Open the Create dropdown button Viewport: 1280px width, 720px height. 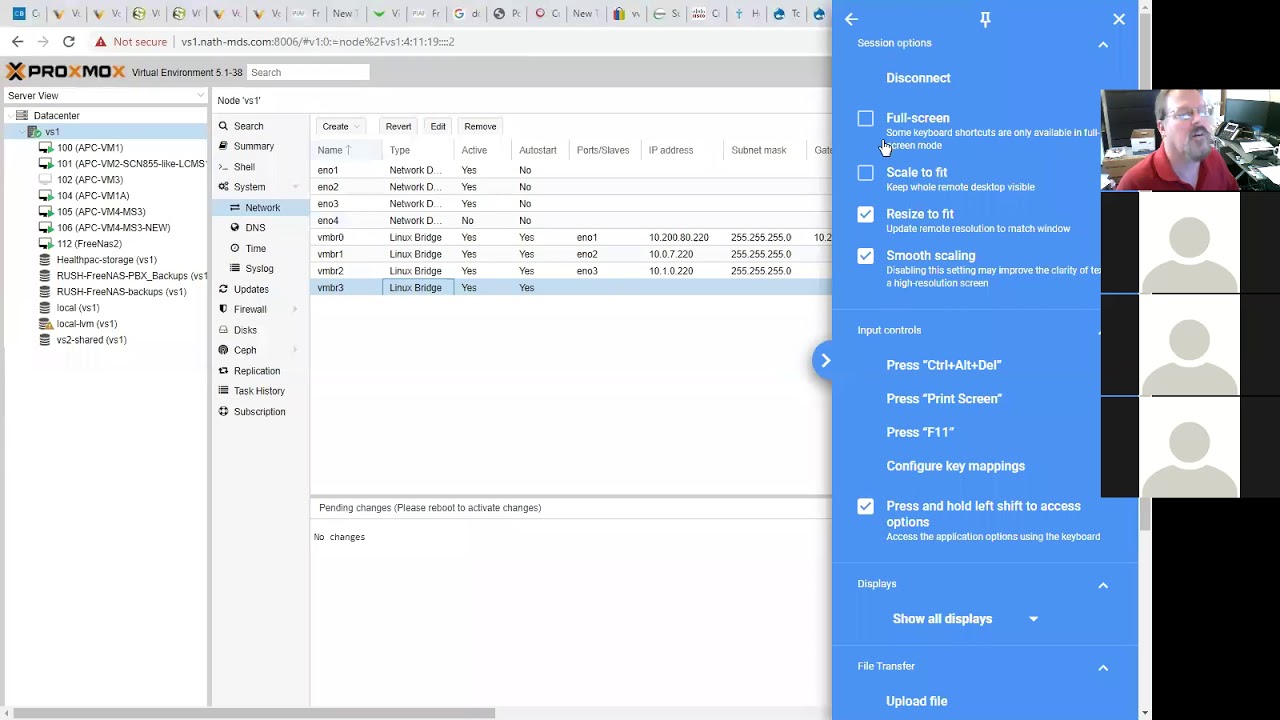[x=341, y=126]
